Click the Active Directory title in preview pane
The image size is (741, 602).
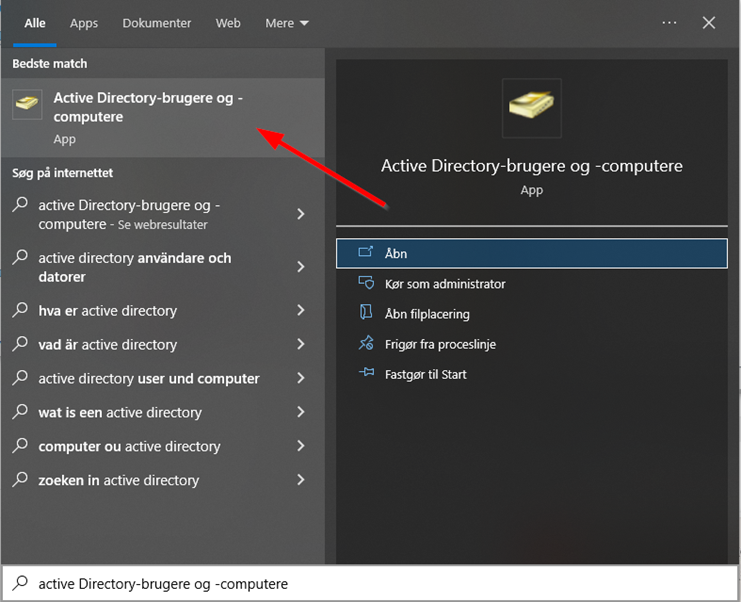coord(532,166)
